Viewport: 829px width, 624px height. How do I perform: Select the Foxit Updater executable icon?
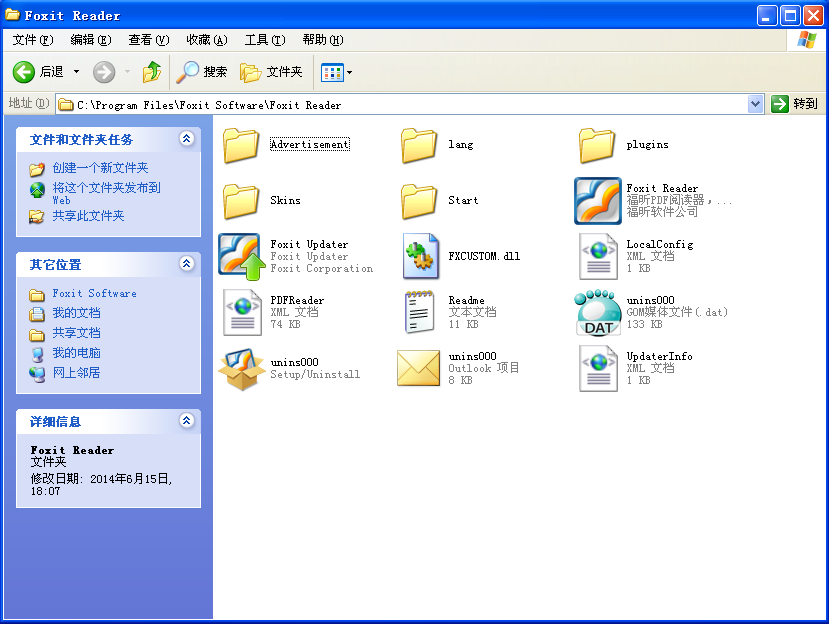[240, 255]
